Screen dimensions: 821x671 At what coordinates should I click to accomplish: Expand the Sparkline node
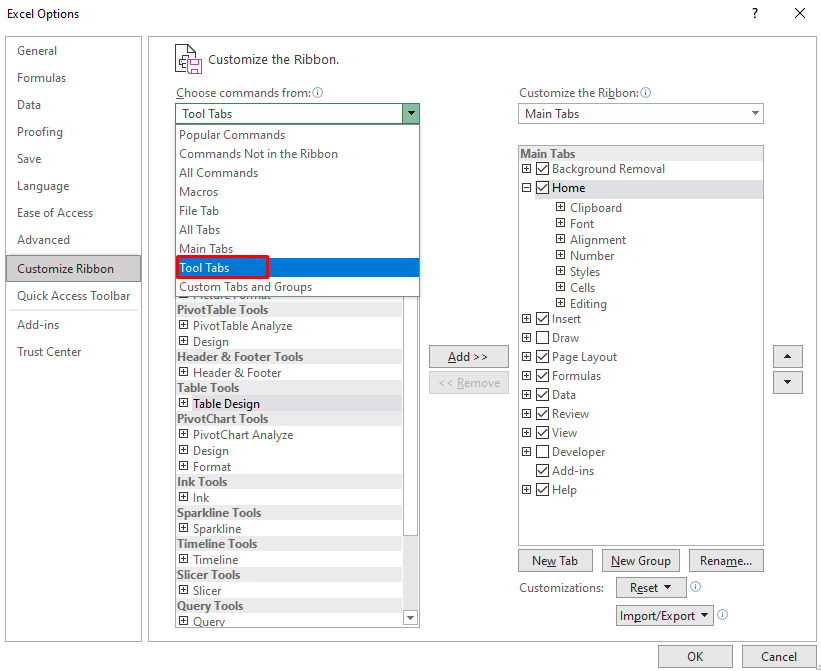(183, 528)
